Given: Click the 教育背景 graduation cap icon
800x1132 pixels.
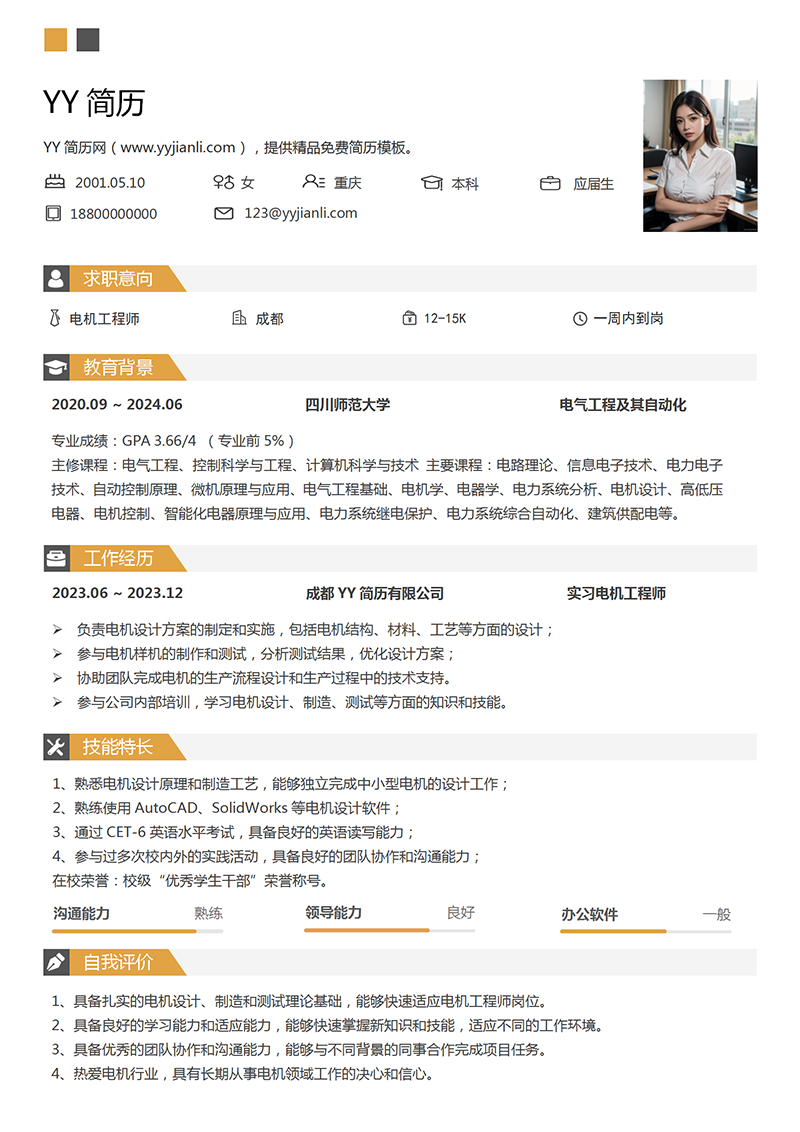Looking at the screenshot, I should pos(56,367).
